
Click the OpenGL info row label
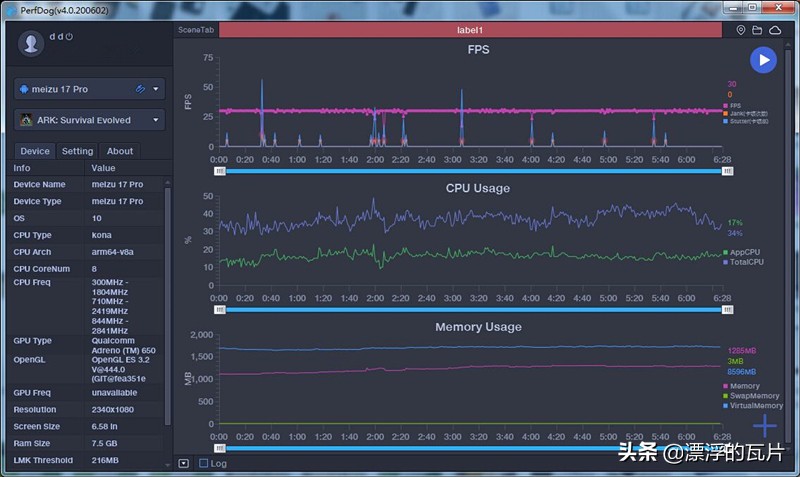tap(29, 359)
